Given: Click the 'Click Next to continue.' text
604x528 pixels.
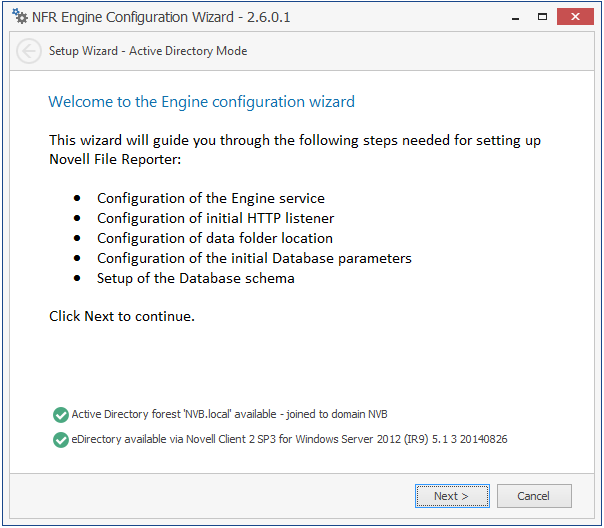Looking at the screenshot, I should pyautogui.click(x=121, y=316).
